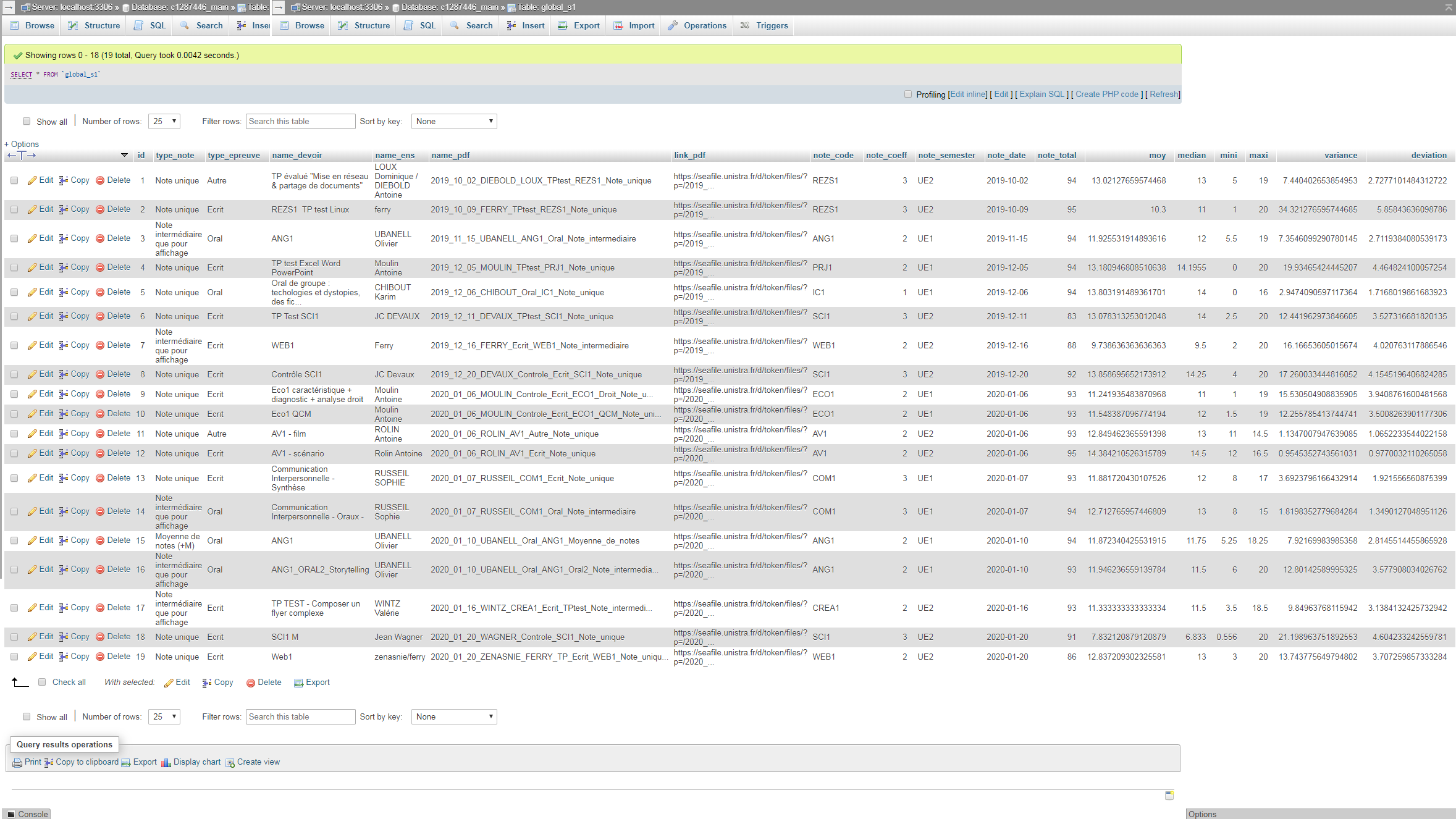Enable the Profiling checkbox

point(908,94)
